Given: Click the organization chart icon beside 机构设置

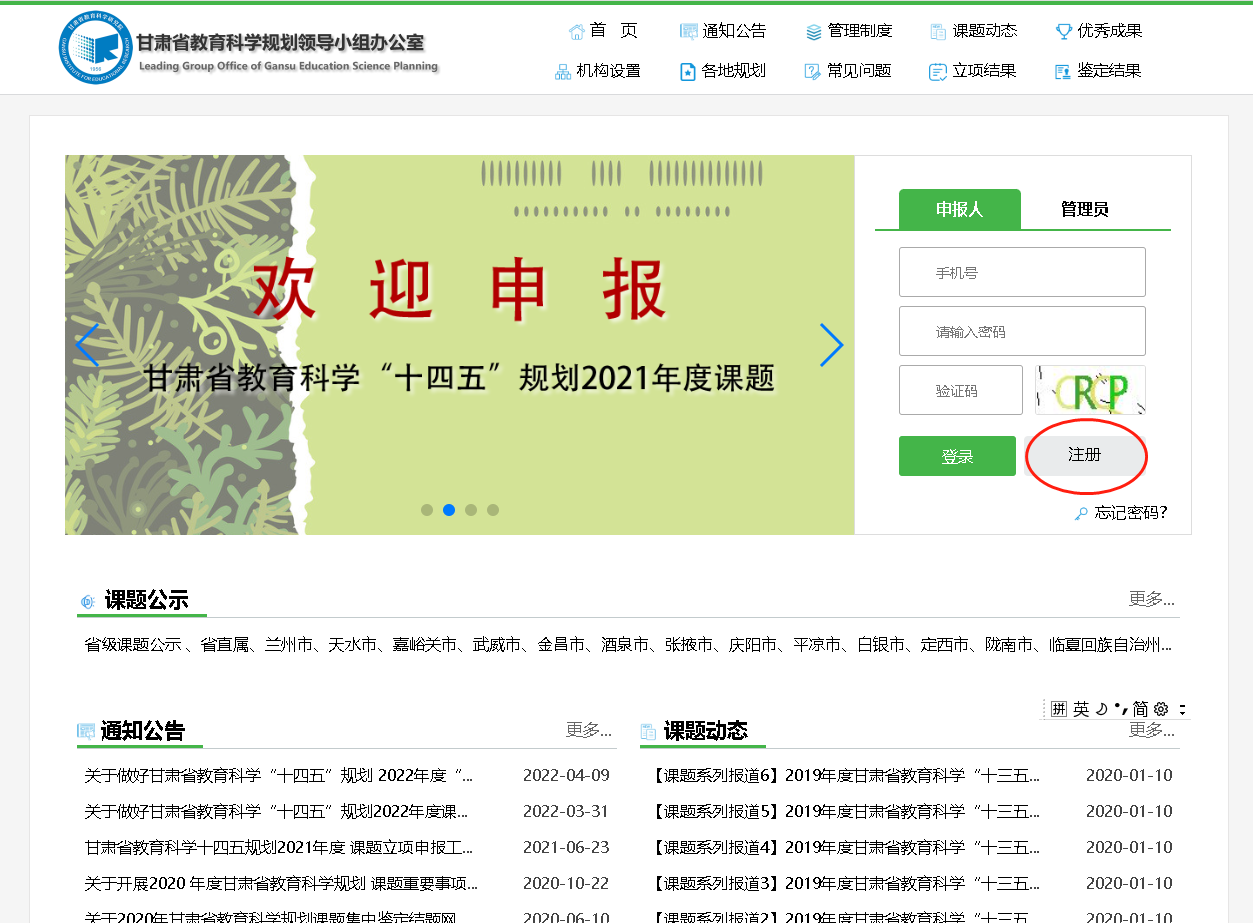Looking at the screenshot, I should tap(563, 72).
